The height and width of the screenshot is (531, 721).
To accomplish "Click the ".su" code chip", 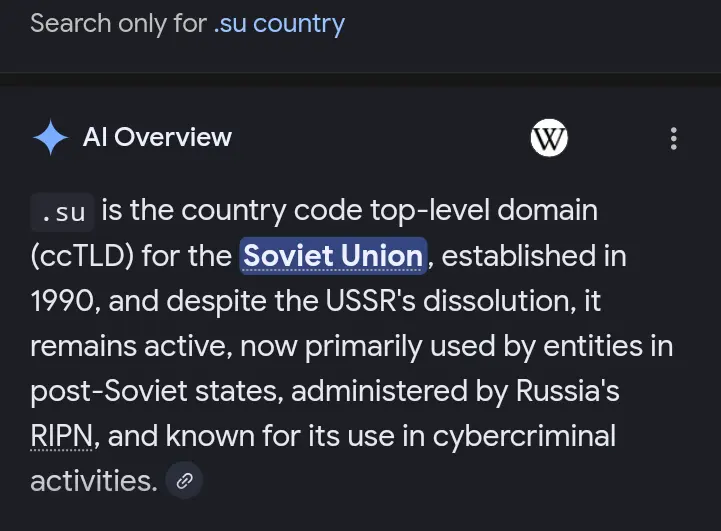I will pos(63,212).
